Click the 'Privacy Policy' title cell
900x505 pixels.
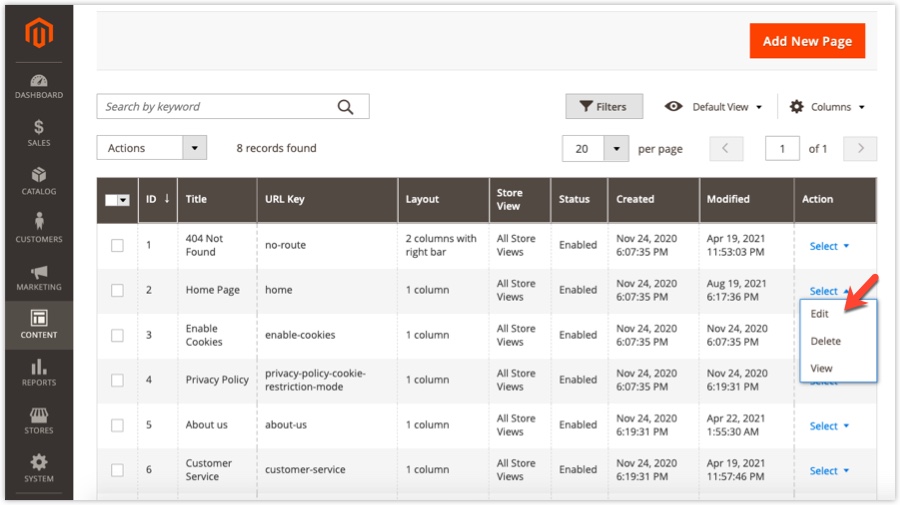(x=217, y=380)
